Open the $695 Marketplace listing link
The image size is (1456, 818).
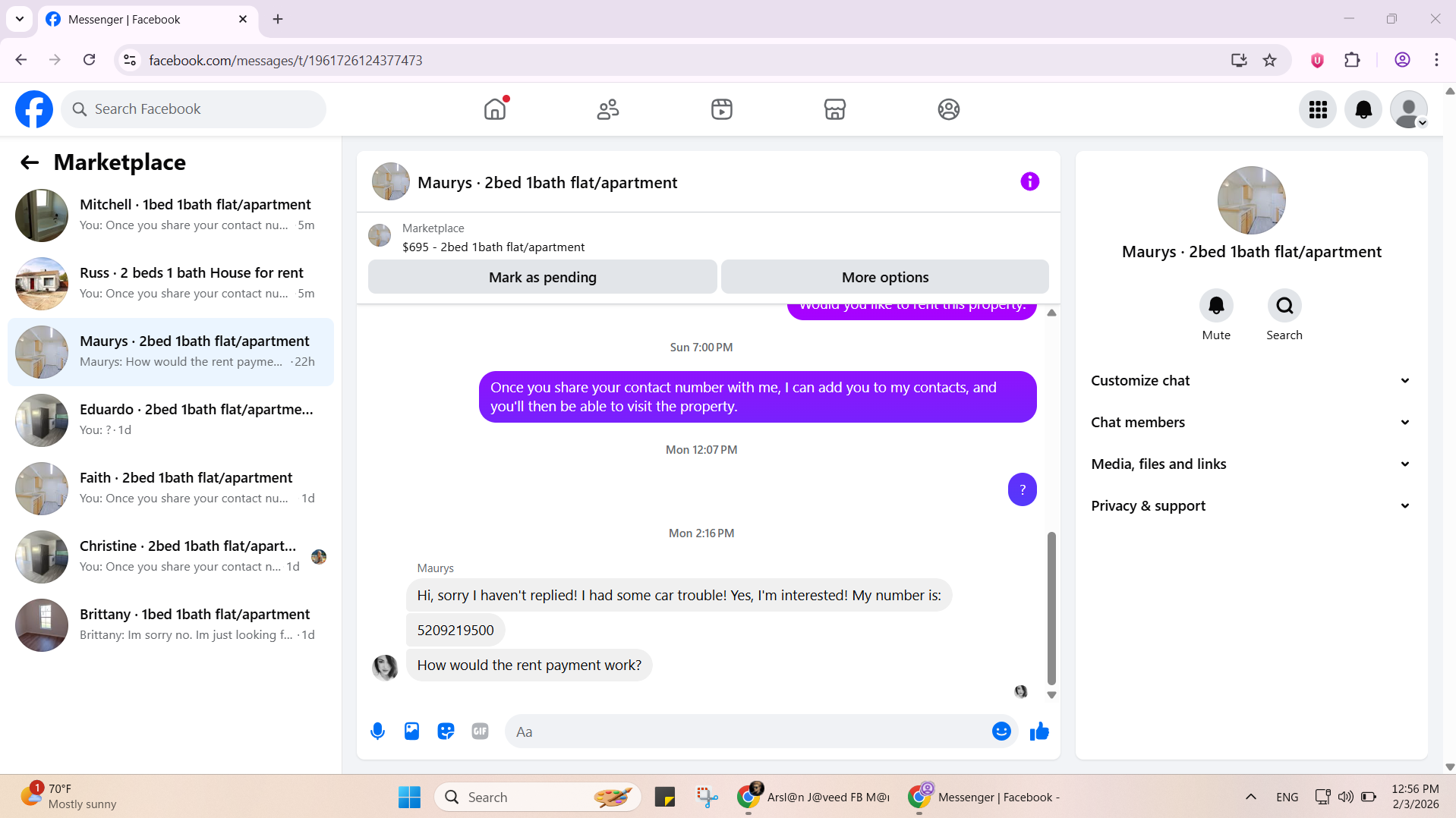493,247
